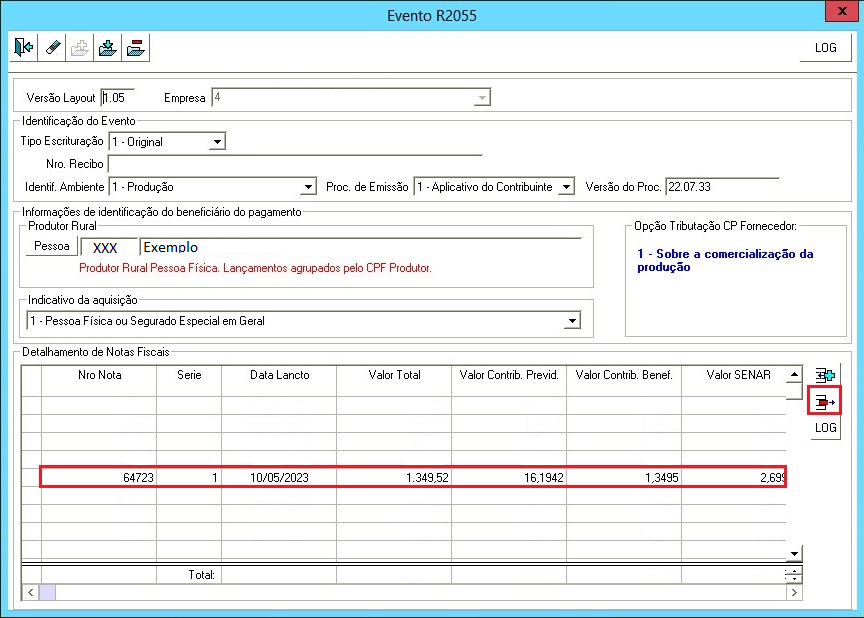Remove selected nota fiscal row icon
The image size is (864, 618).
[825, 402]
